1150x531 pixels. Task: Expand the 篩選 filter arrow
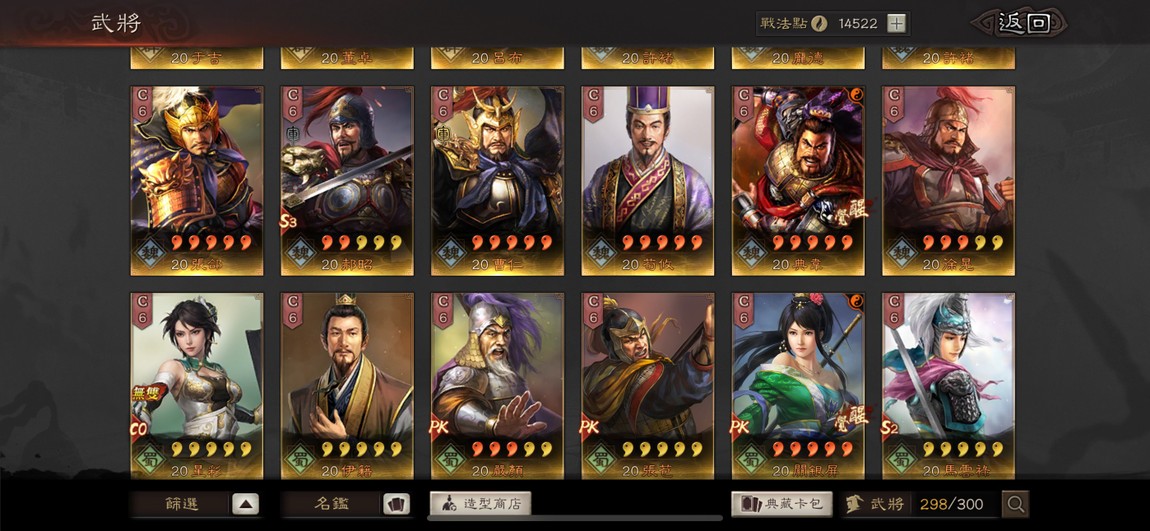[246, 504]
